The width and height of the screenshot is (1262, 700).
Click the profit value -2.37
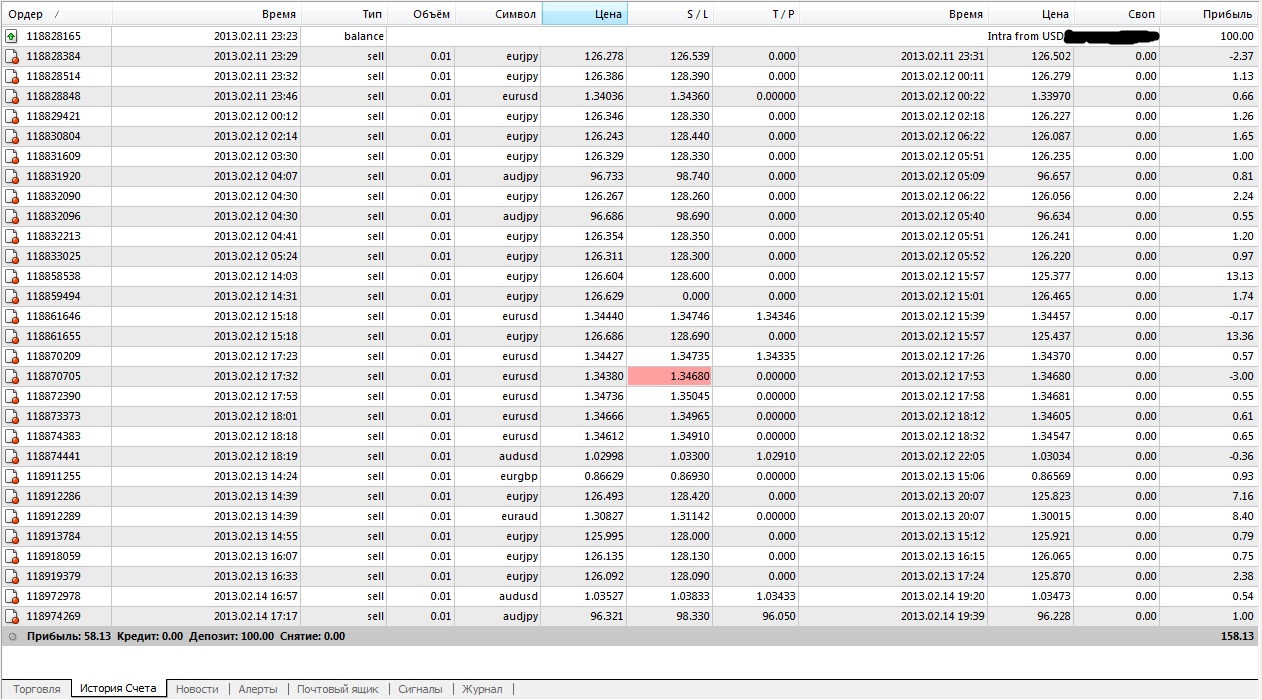(x=1241, y=56)
